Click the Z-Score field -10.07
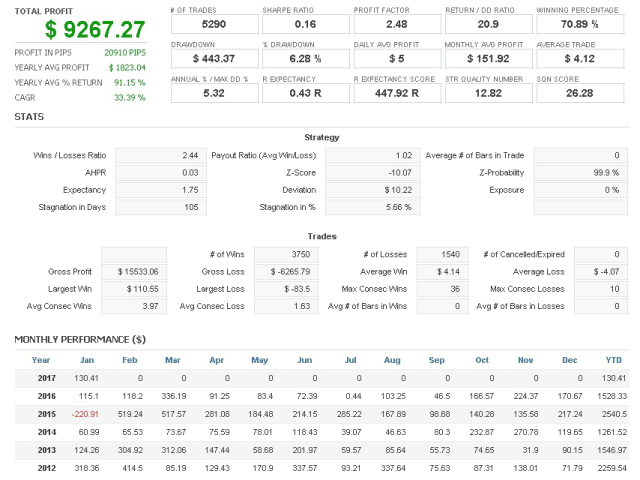The image size is (640, 480). point(373,173)
